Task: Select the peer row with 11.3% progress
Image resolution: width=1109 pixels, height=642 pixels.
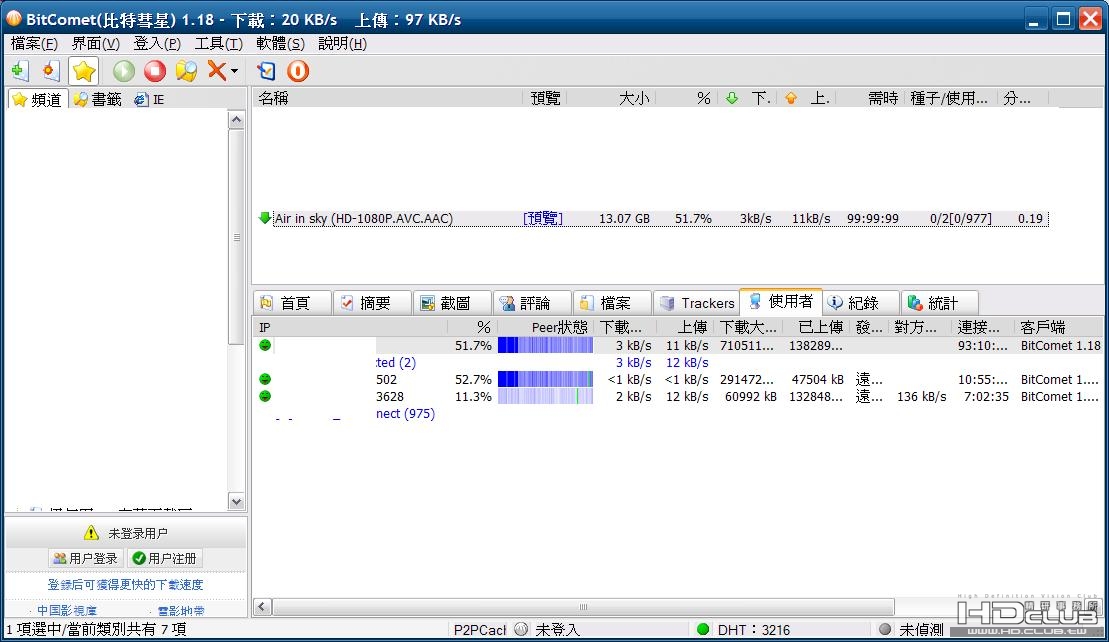Action: pos(679,397)
